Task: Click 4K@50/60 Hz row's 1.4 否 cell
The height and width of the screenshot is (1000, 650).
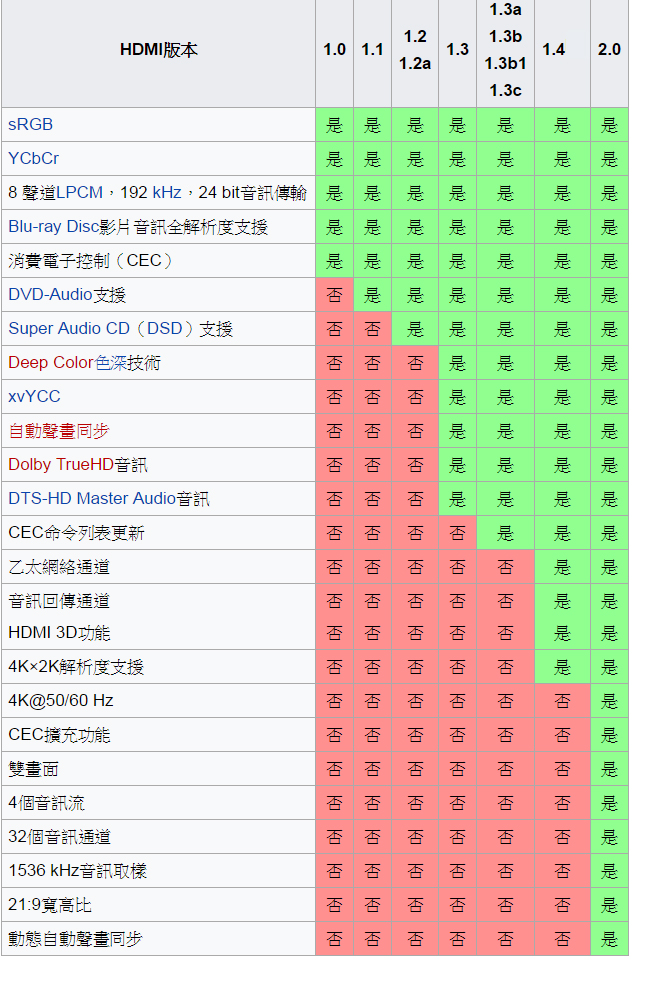Action: coord(563,701)
